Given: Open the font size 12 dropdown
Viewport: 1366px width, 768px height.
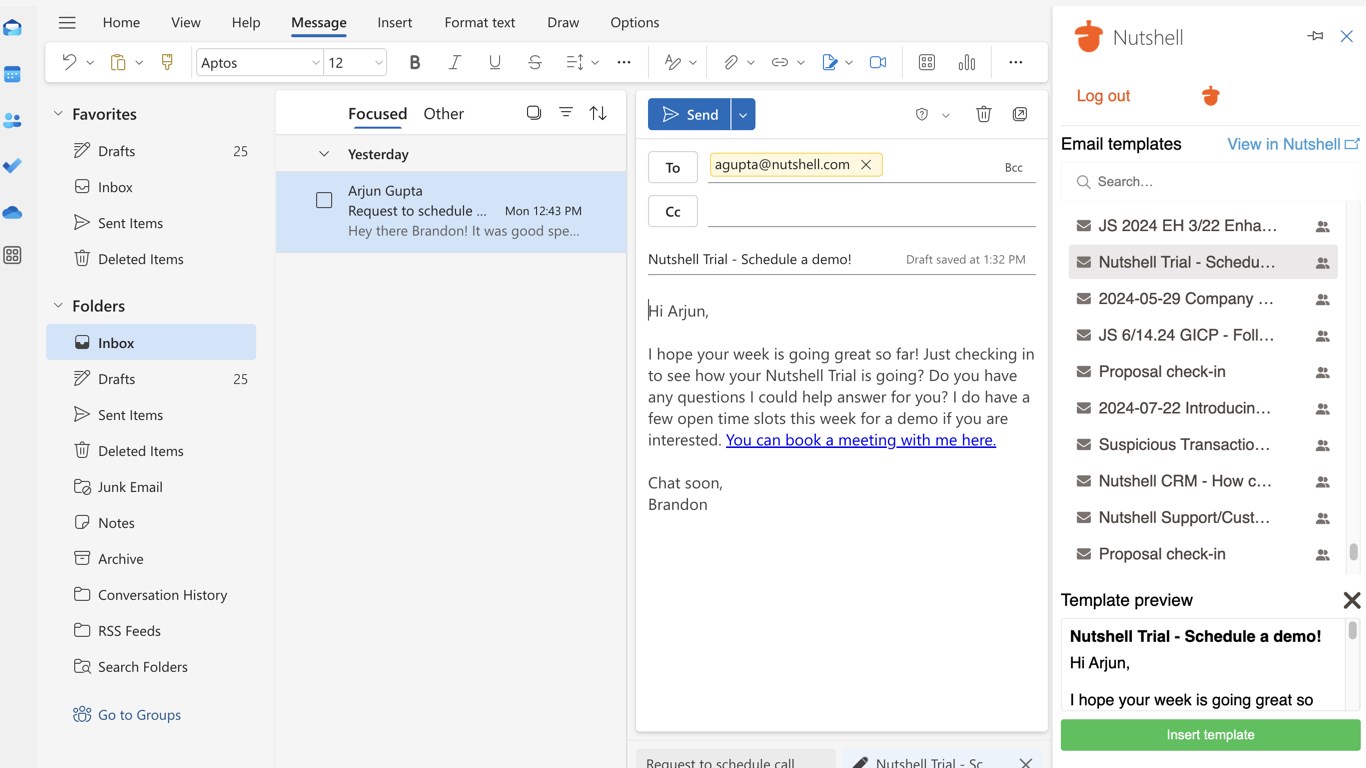Looking at the screenshot, I should click(379, 62).
